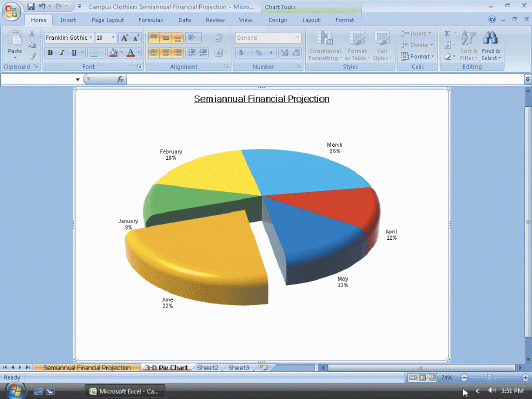Open the Franklin Gothic font name dropdown
532x399 pixels.
click(91, 37)
